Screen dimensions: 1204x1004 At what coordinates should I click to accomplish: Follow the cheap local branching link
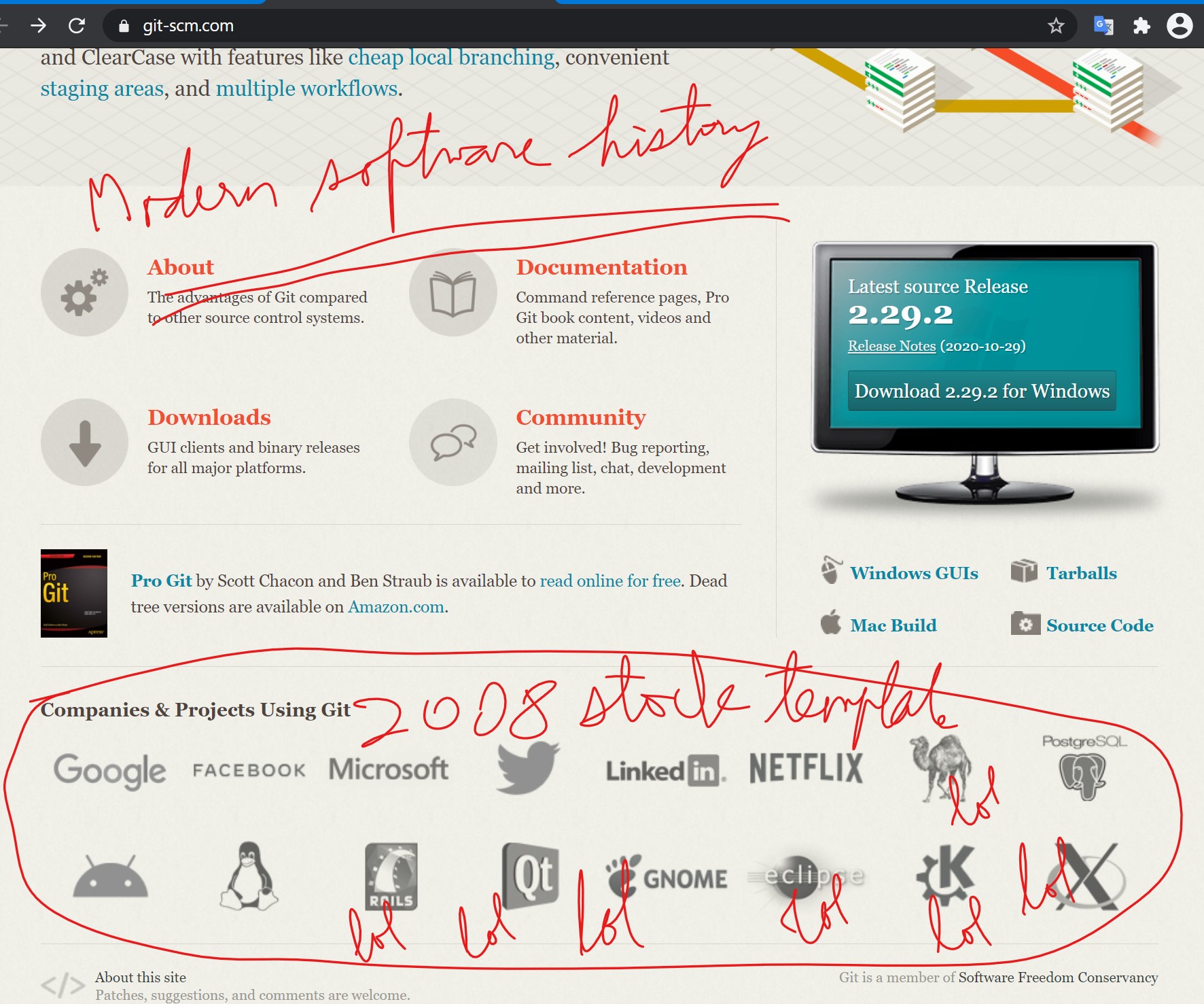(x=451, y=58)
